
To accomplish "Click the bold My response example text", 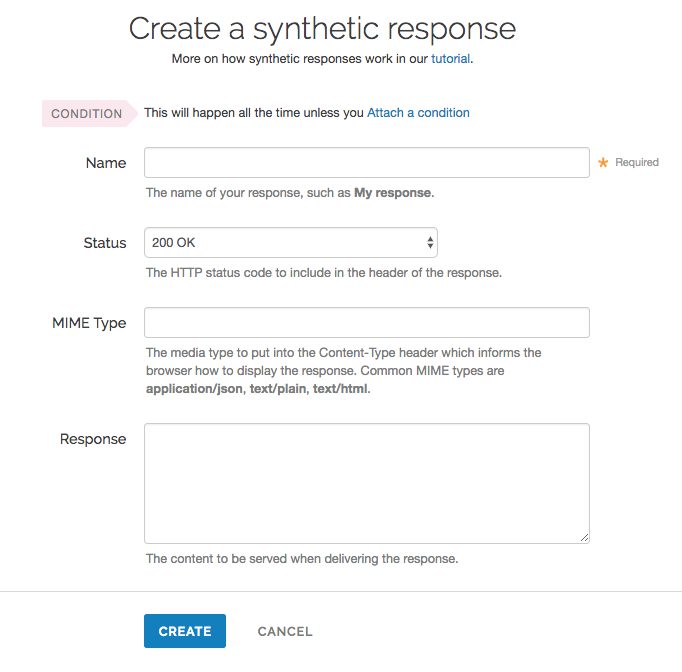I will click(393, 193).
